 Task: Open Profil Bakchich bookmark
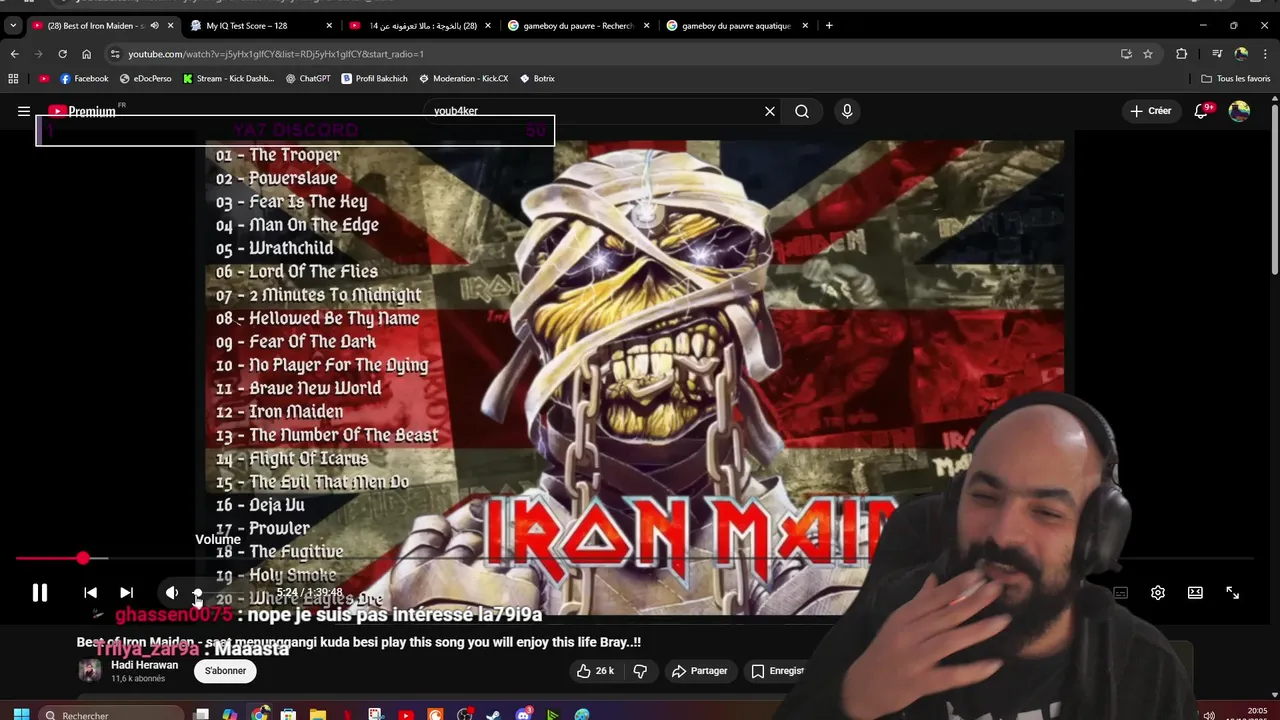374,78
